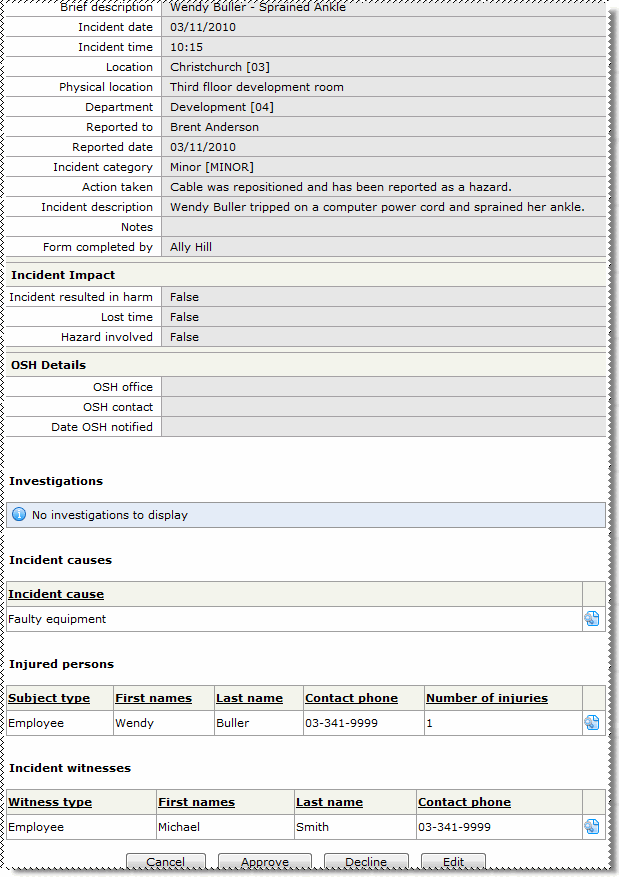The image size is (619, 877).
Task: Sort injured persons by Contact phone header
Action: [x=351, y=698]
